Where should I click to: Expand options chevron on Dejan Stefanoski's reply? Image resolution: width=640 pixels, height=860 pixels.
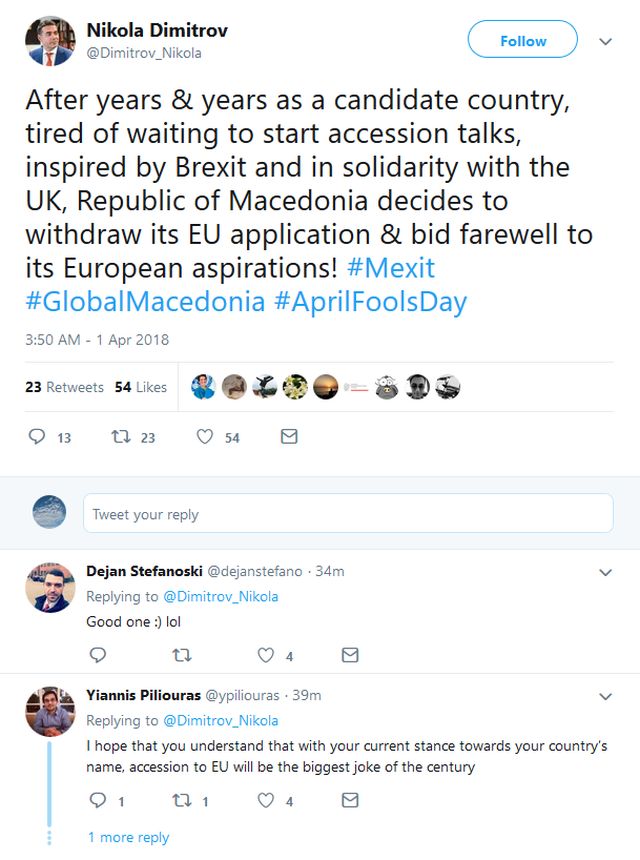(x=605, y=572)
